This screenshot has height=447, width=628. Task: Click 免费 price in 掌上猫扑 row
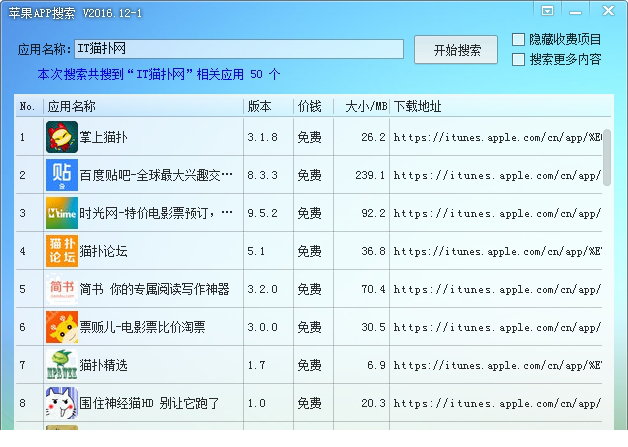click(309, 137)
